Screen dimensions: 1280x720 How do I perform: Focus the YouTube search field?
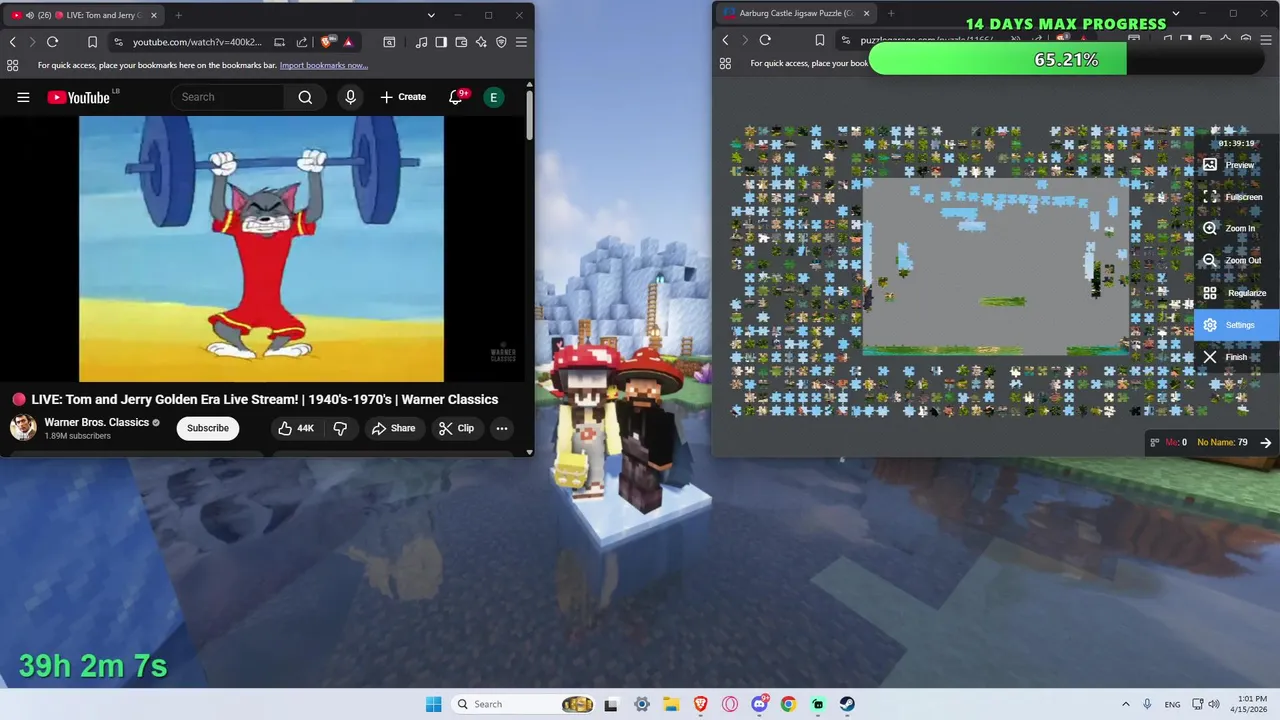coord(228,97)
